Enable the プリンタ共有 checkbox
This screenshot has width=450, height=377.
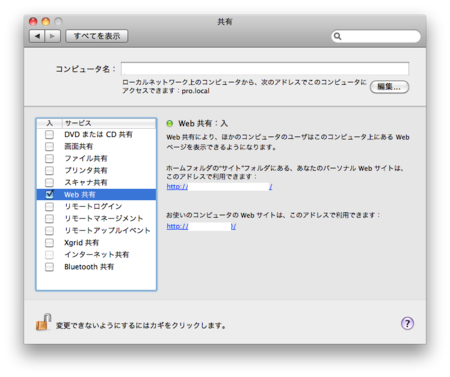49,170
